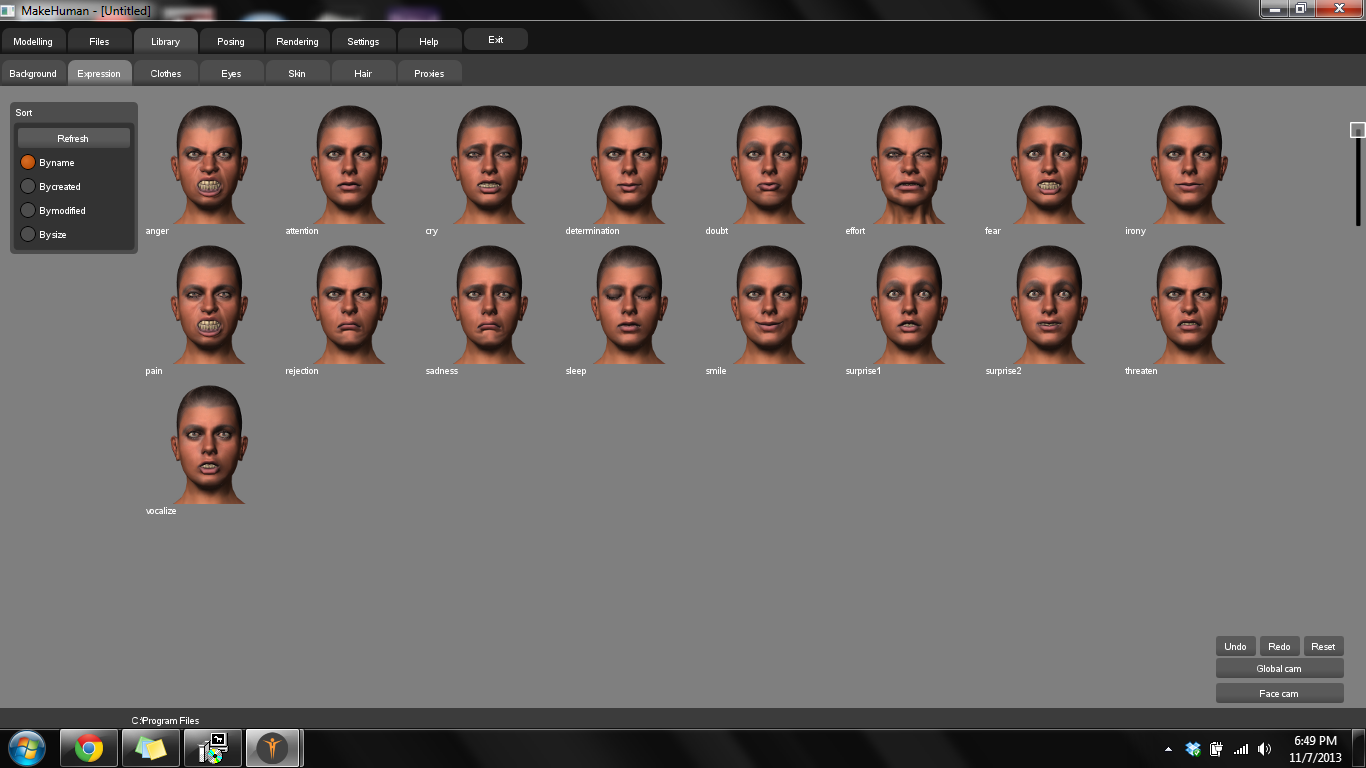The height and width of the screenshot is (768, 1366).
Task: Click the Undo button
Action: 1234,646
